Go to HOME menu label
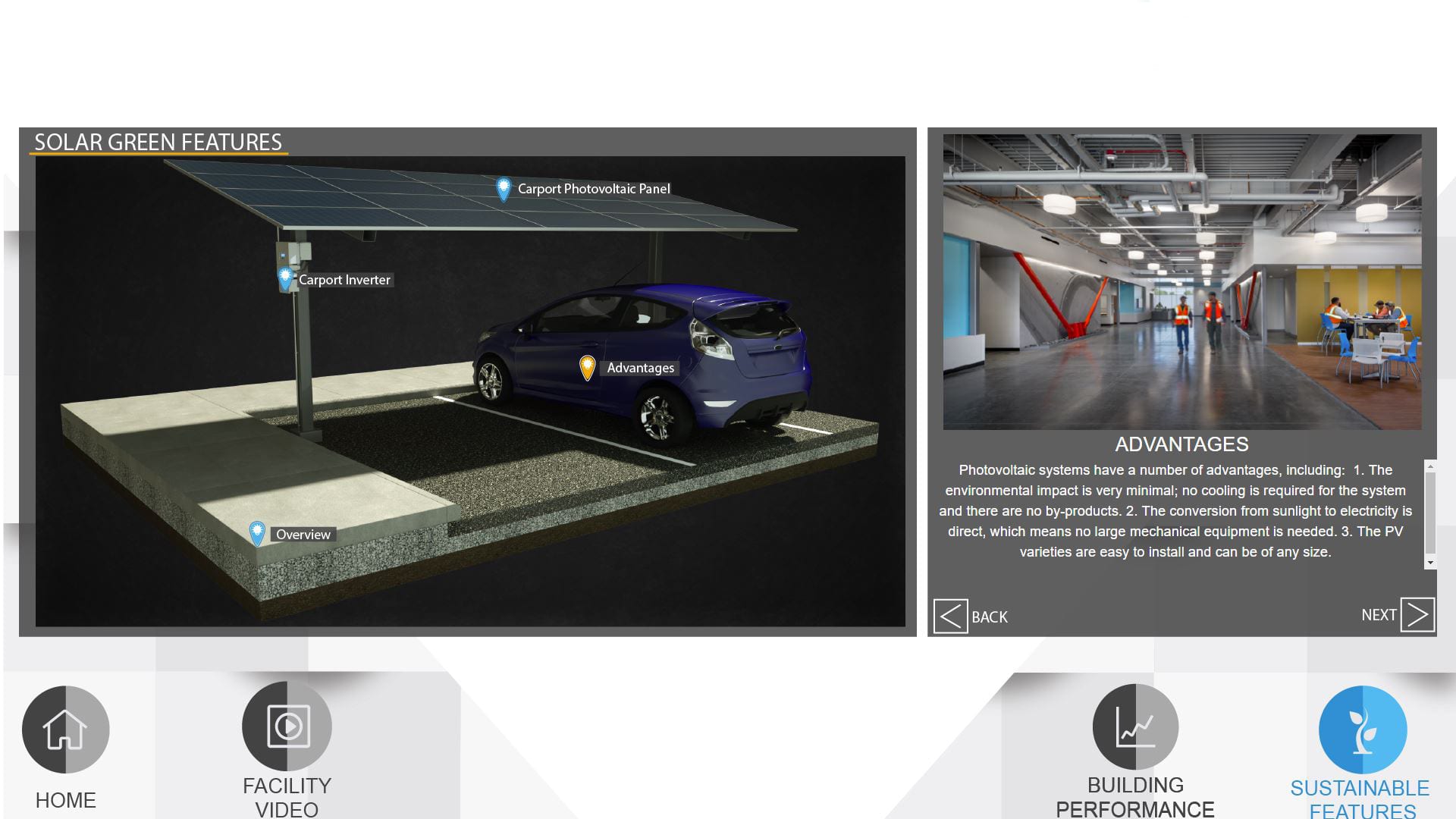1456x819 pixels. tap(66, 800)
